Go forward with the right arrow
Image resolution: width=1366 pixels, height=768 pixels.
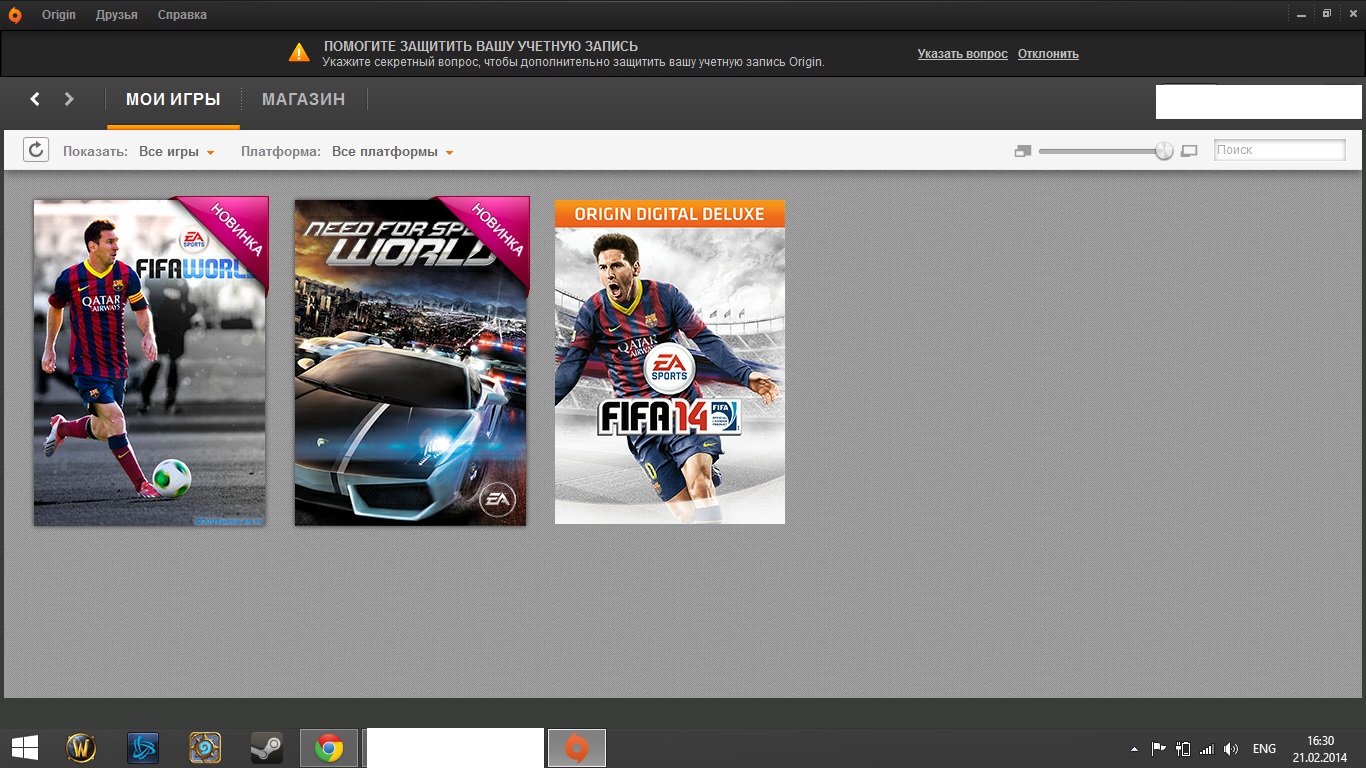[69, 99]
